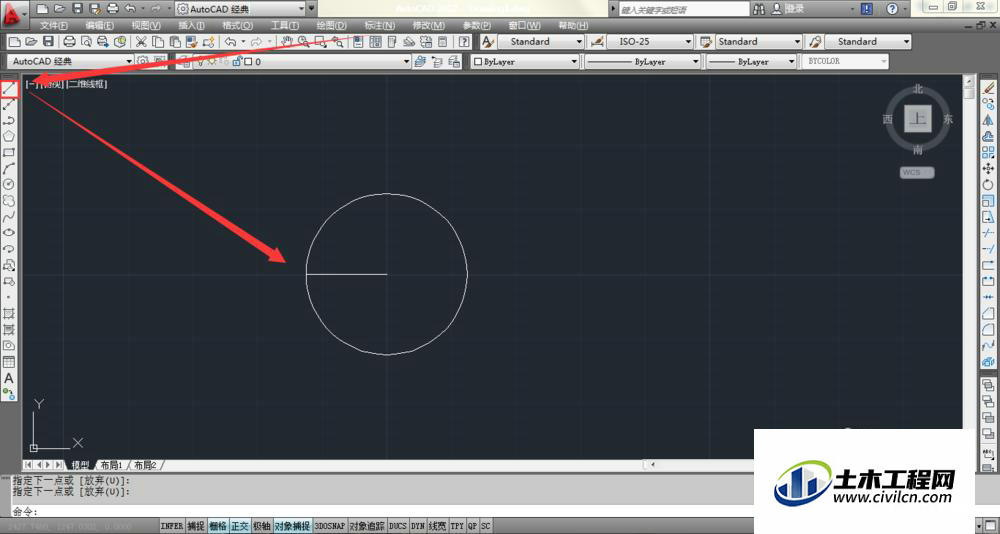Select the Circle tool
Screen dimensions: 1000x534
(x=9, y=184)
